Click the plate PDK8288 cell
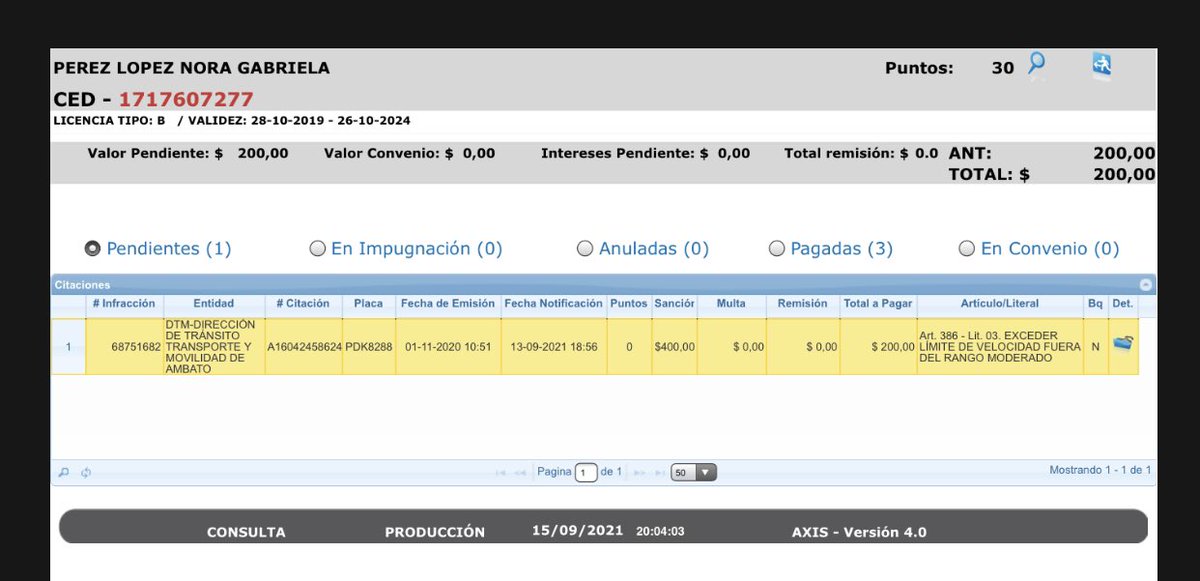Screen dimensions: 1200x581 pyautogui.click(x=369, y=347)
